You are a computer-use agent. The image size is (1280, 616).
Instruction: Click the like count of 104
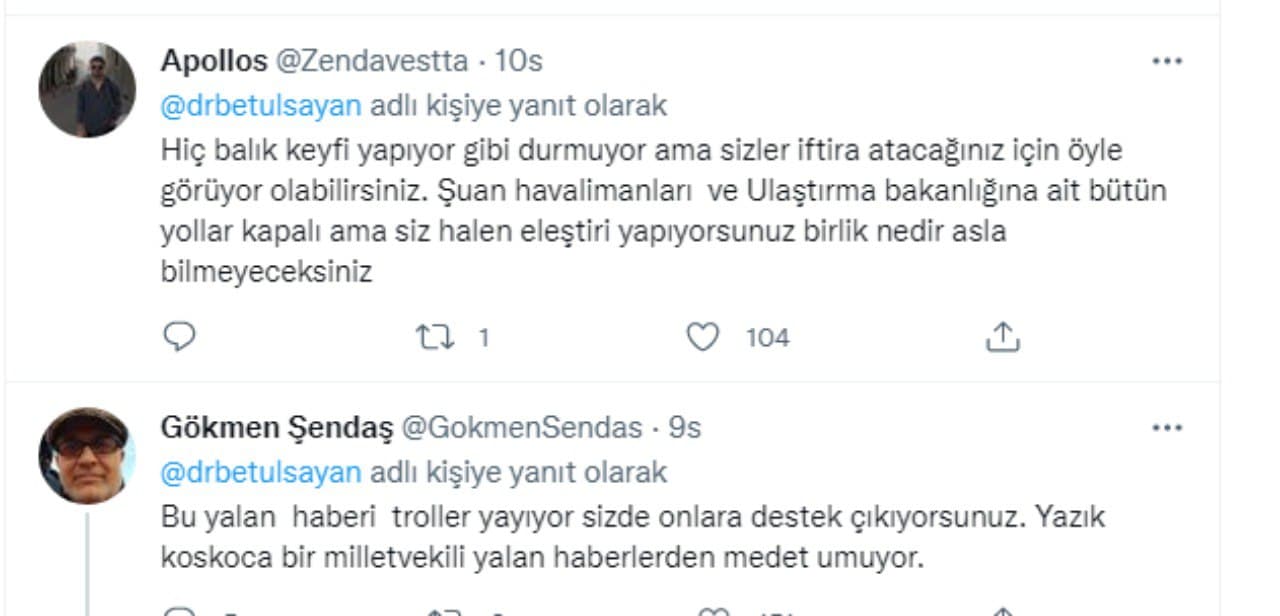point(767,338)
